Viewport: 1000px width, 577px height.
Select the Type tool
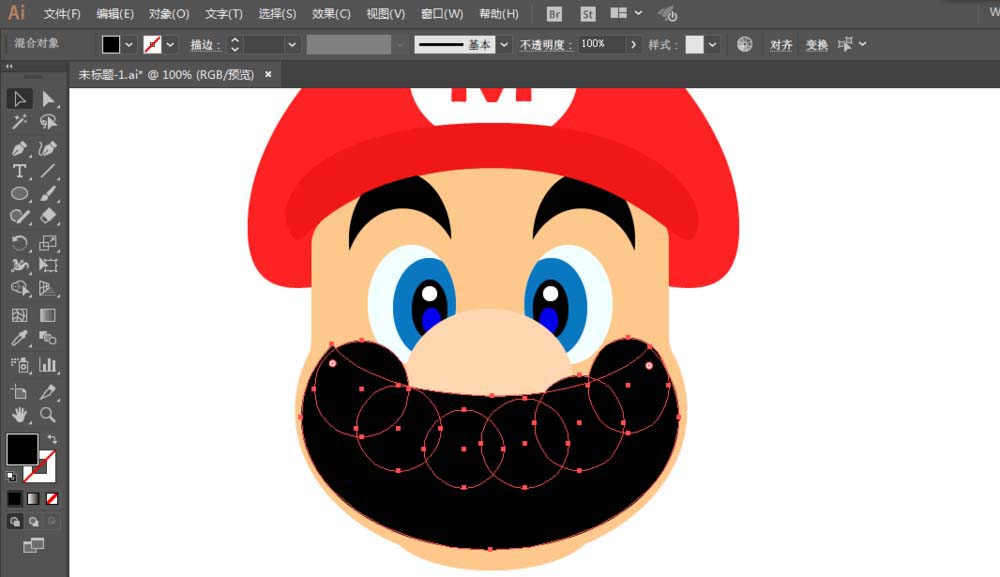pos(19,171)
